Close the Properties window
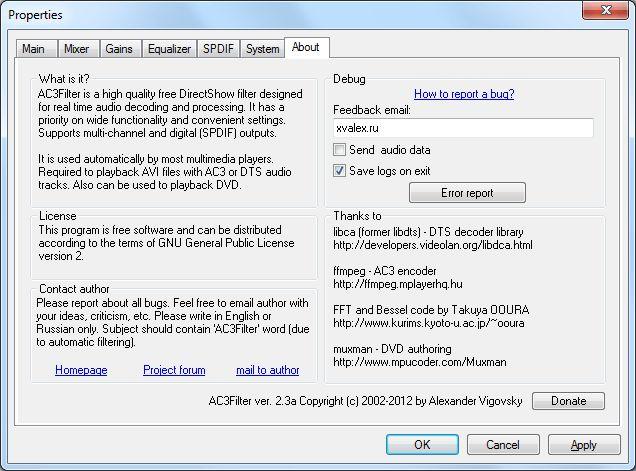636x471 pixels. click(x=606, y=10)
